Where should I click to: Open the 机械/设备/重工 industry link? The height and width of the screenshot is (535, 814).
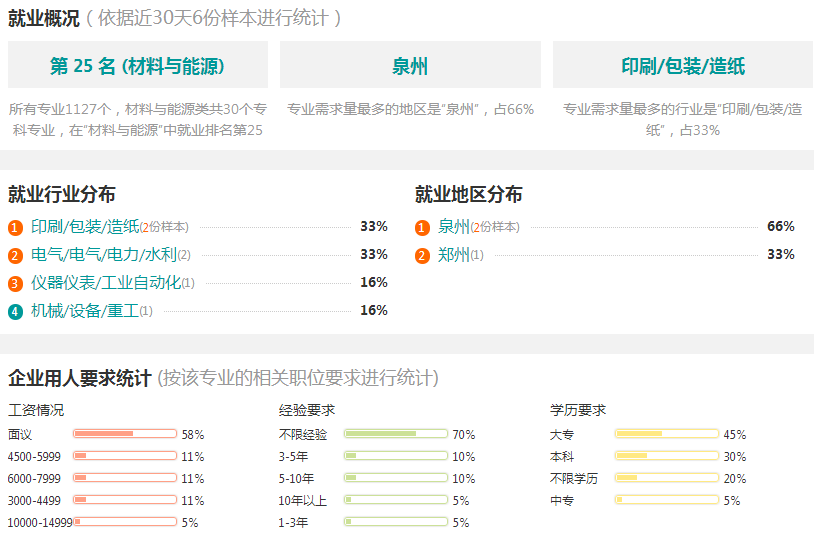[85, 310]
